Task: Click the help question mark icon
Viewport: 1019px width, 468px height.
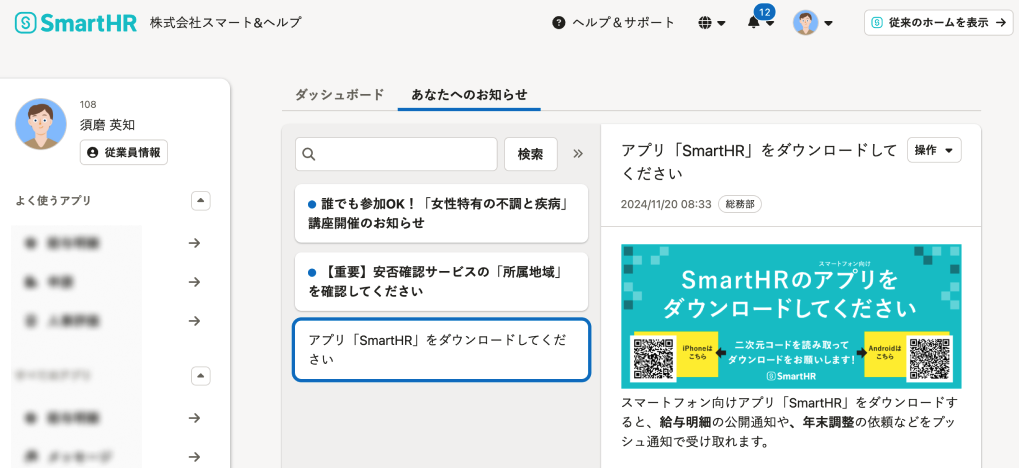Action: pyautogui.click(x=558, y=23)
